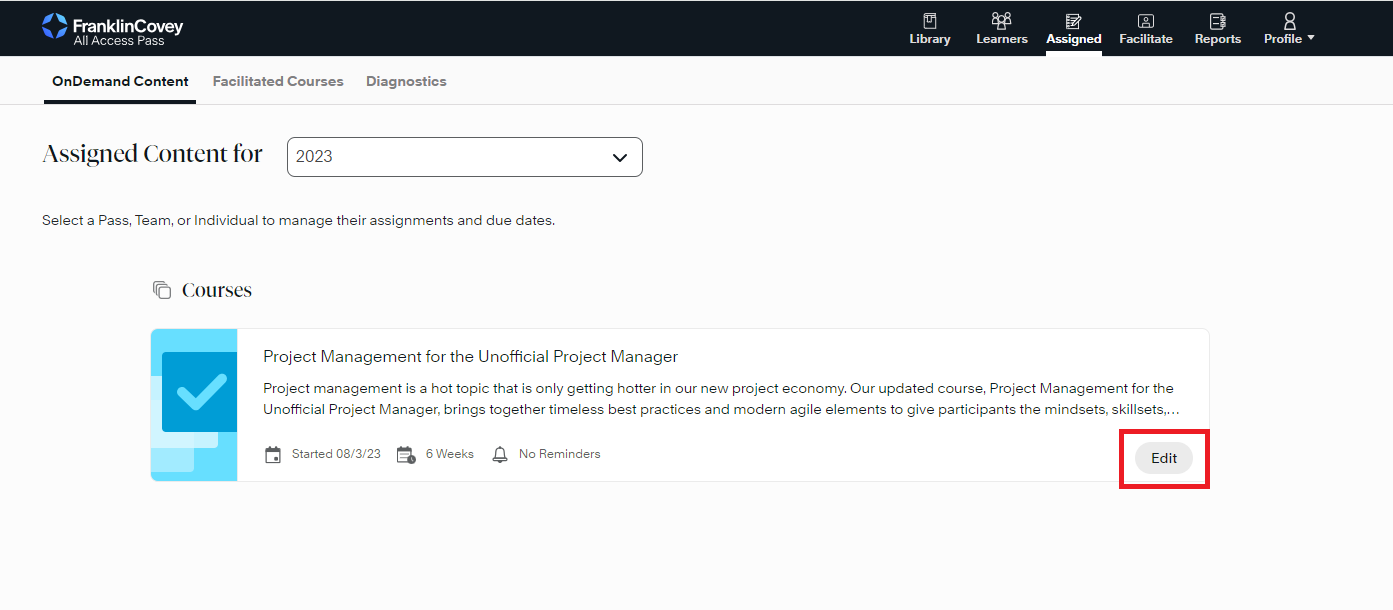Image resolution: width=1393 pixels, height=610 pixels.
Task: Open Project Management for the Unofficial Project Manager title
Action: [470, 357]
